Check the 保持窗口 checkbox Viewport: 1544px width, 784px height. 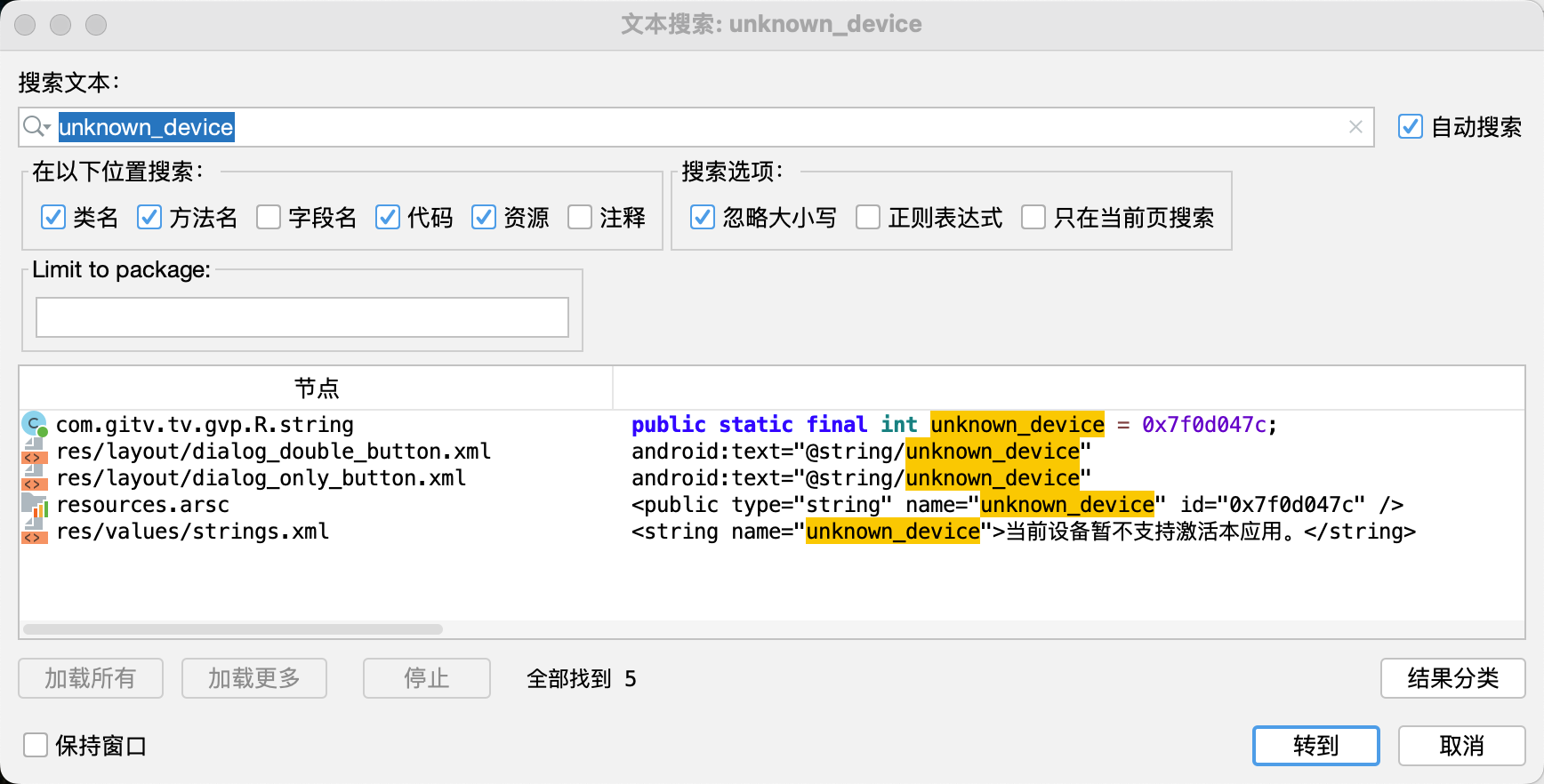(x=36, y=745)
